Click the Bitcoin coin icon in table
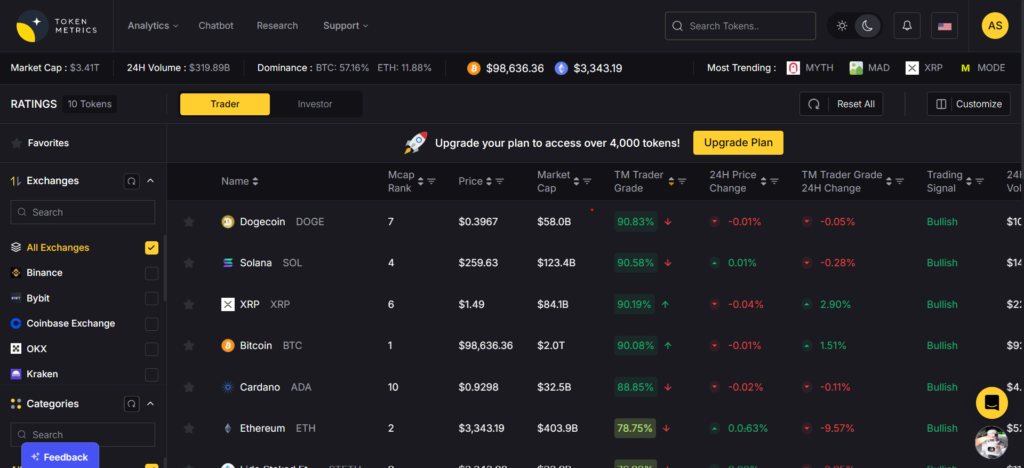The image size is (1024, 468). 227,345
